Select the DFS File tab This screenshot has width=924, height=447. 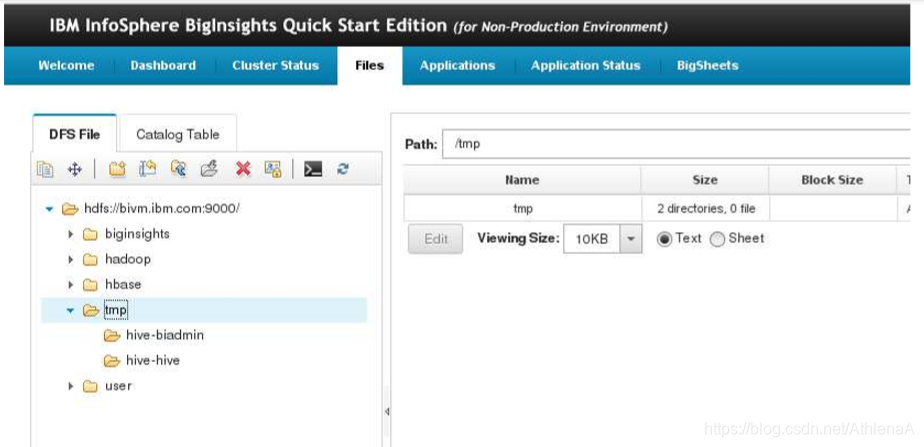click(75, 134)
